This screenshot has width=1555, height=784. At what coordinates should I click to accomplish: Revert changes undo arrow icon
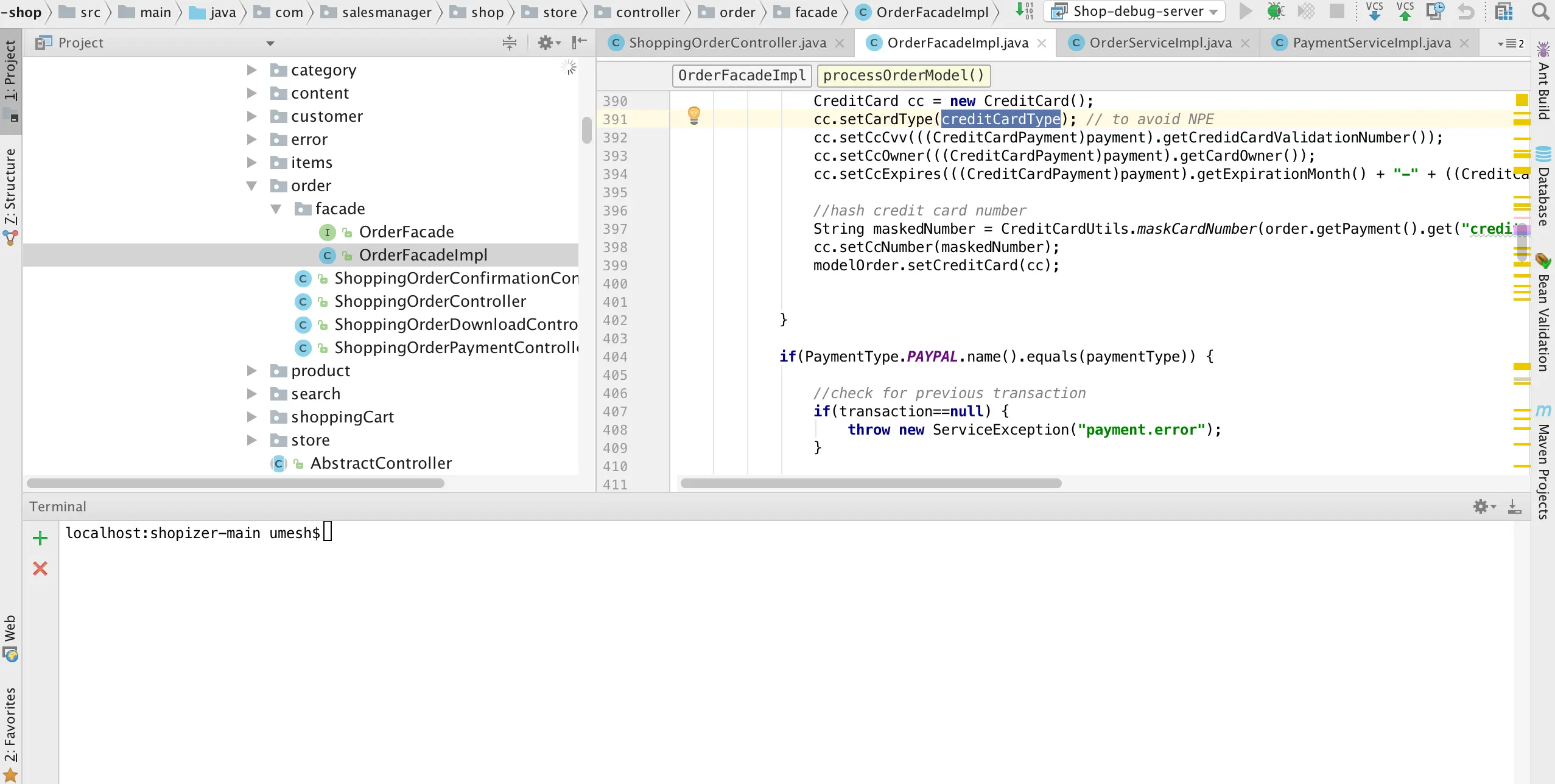[1466, 12]
